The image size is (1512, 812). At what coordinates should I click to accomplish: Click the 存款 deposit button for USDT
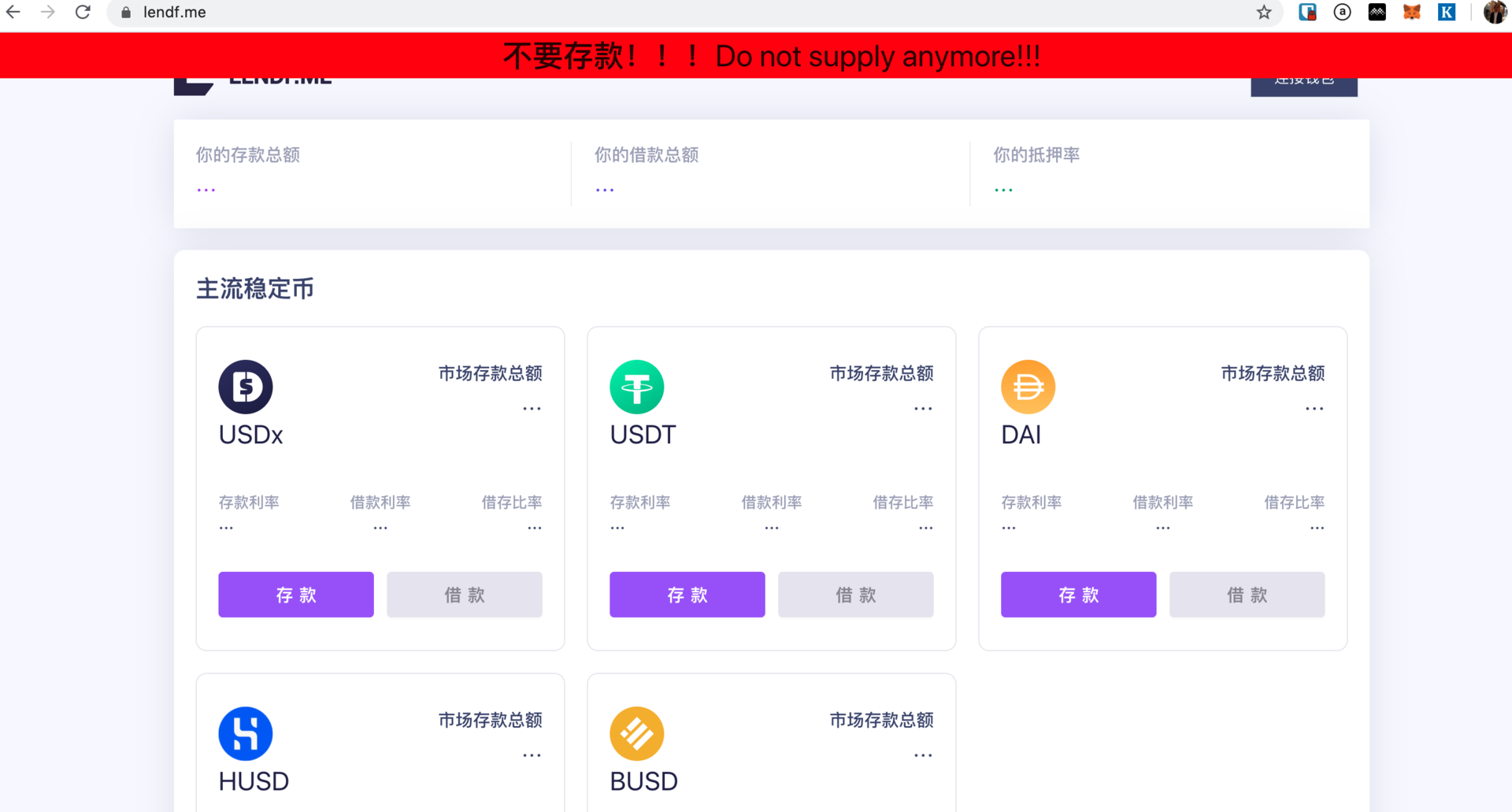(687, 595)
